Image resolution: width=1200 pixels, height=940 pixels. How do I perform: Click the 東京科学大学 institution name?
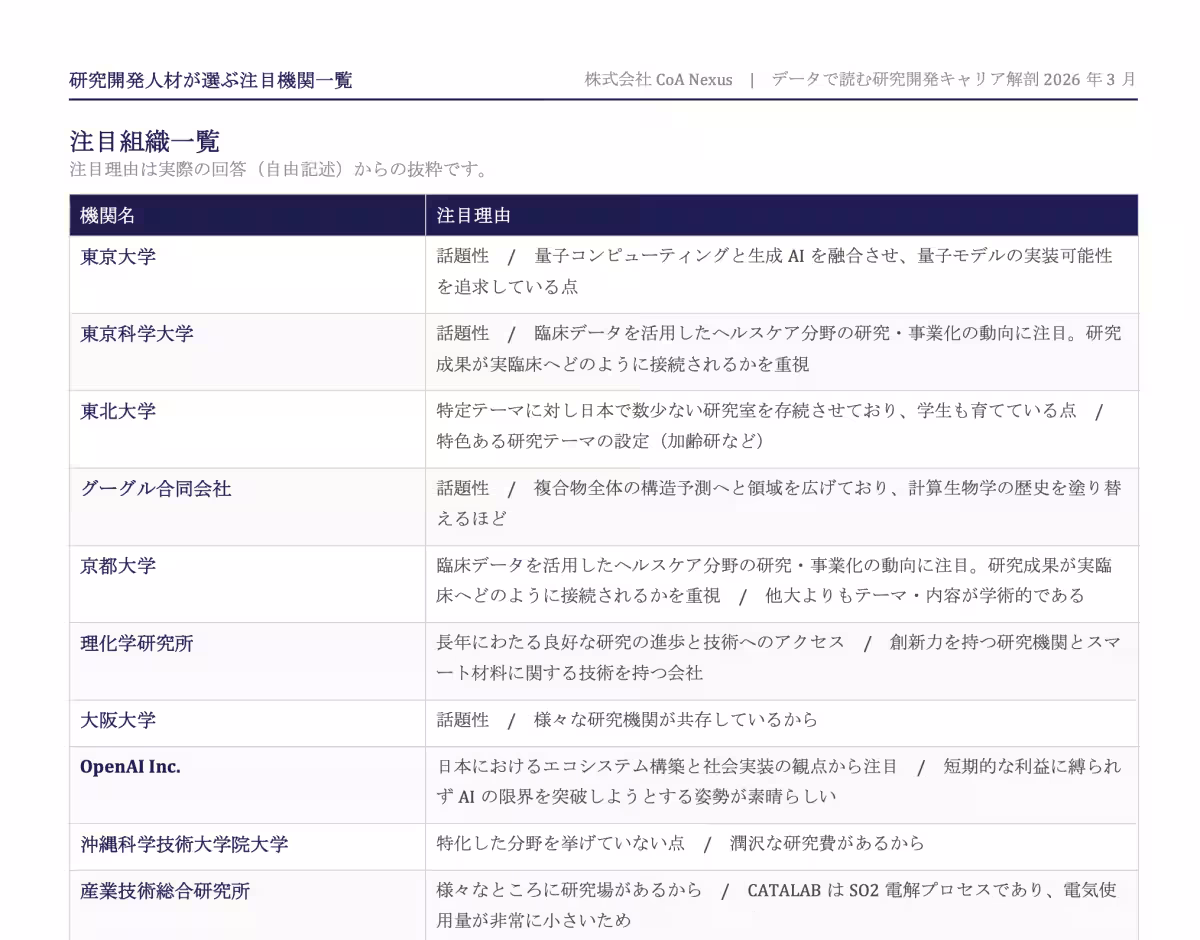coord(137,335)
